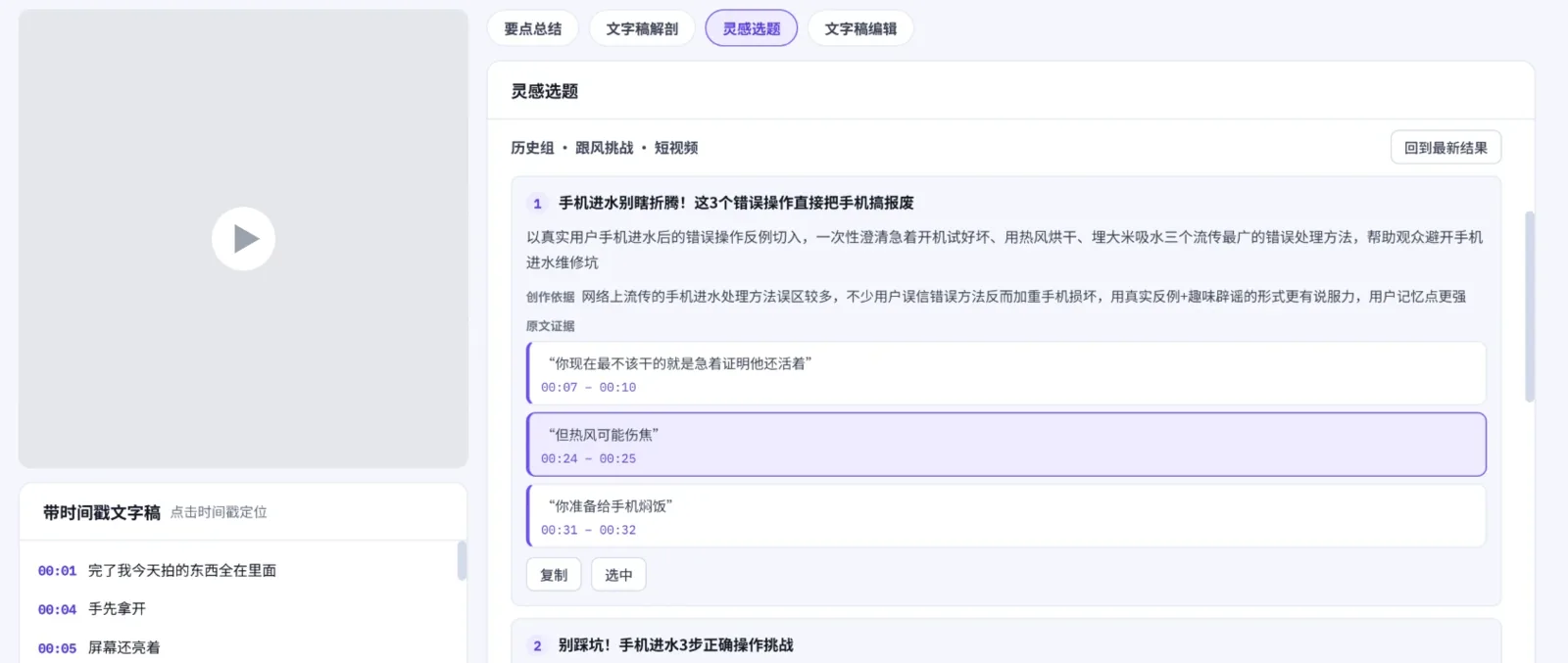Go to the 文字稿编辑 tab
Screen dimensions: 1568x663
pos(860,28)
